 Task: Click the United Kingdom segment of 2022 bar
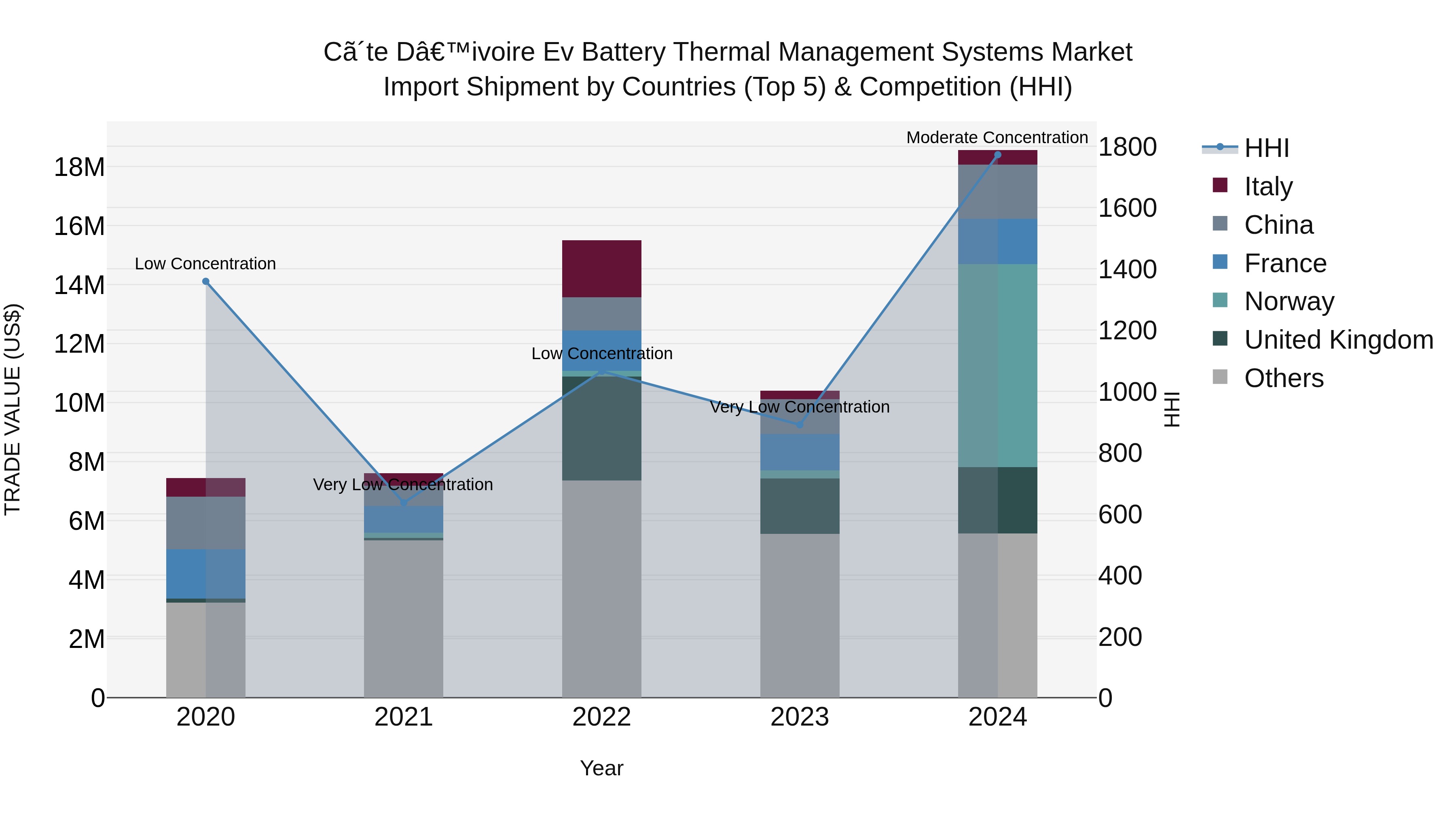point(602,428)
